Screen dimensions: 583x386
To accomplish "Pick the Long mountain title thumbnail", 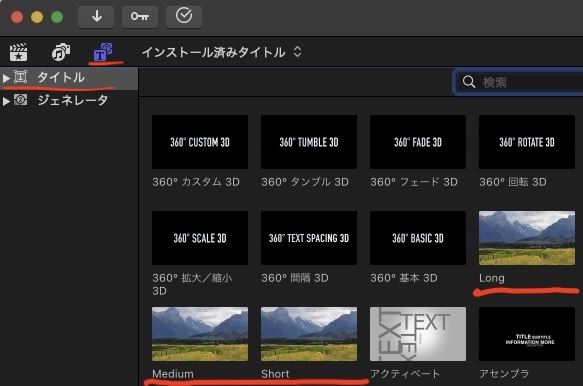I will point(526,238).
